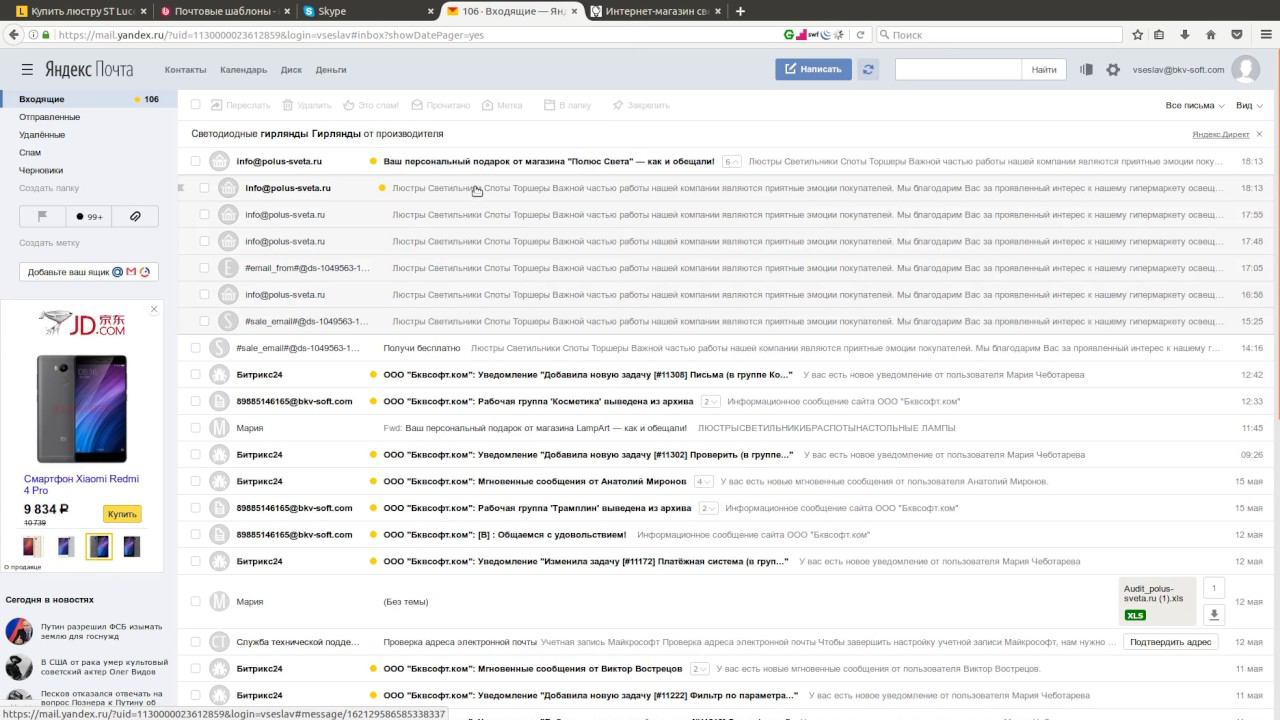Check the Мария Fwd message at 11:45

coord(196,428)
